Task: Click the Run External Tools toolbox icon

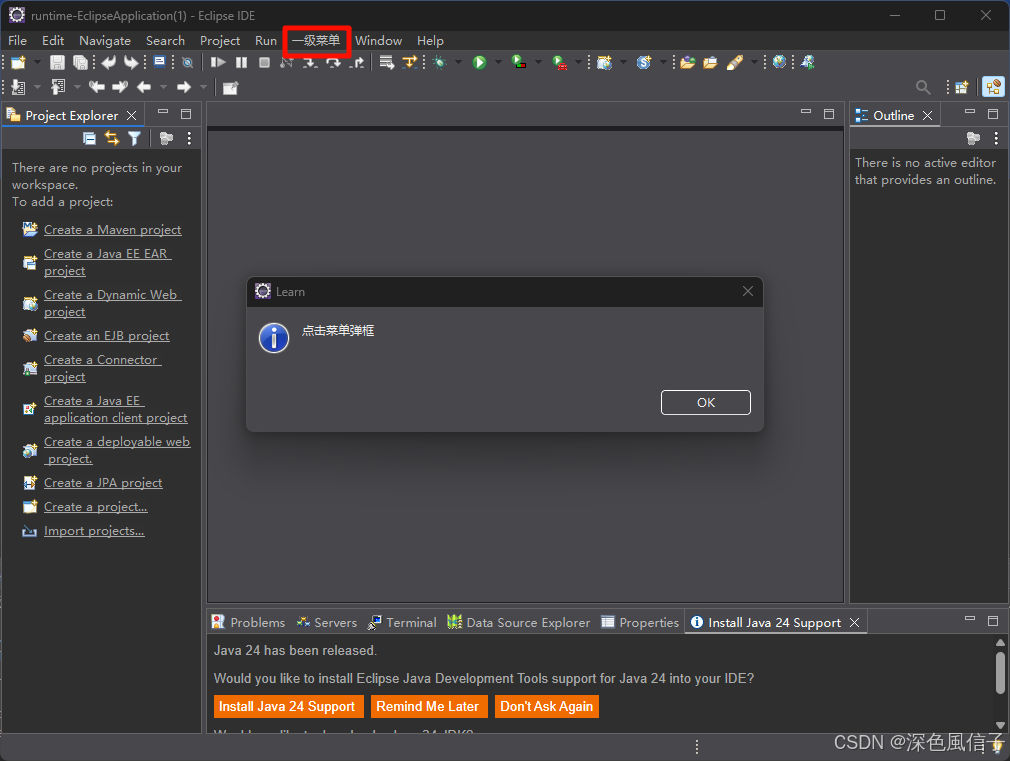Action: coord(560,63)
